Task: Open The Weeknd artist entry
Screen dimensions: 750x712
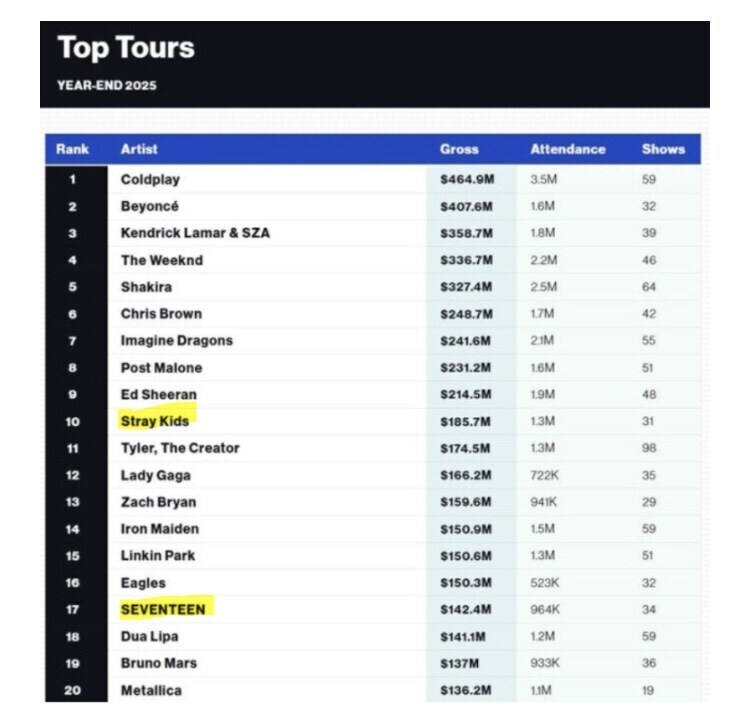Action: tap(162, 260)
